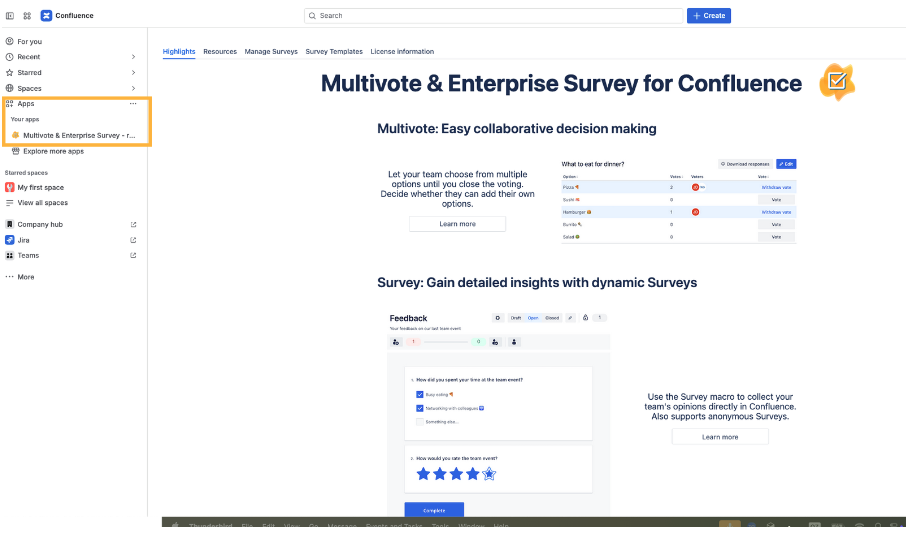
Task: Open the Survey Templates tab
Action: pos(334,52)
